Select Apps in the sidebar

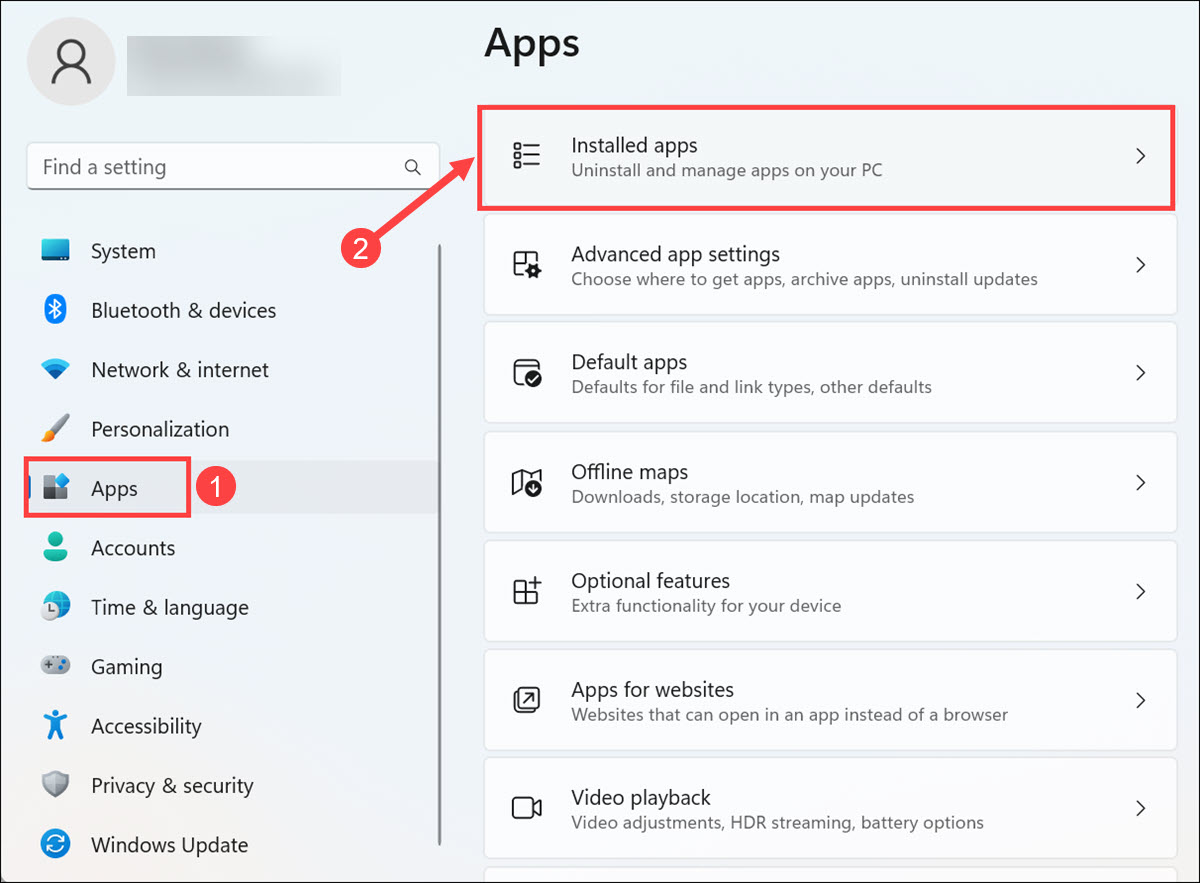pyautogui.click(x=105, y=488)
